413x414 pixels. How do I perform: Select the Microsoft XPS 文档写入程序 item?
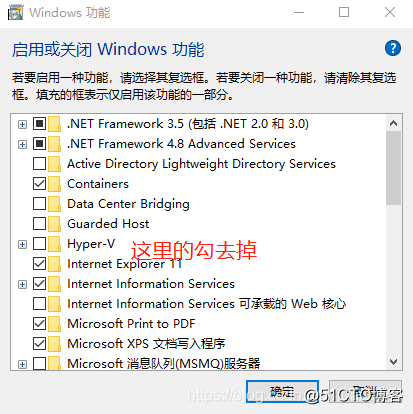click(x=146, y=344)
